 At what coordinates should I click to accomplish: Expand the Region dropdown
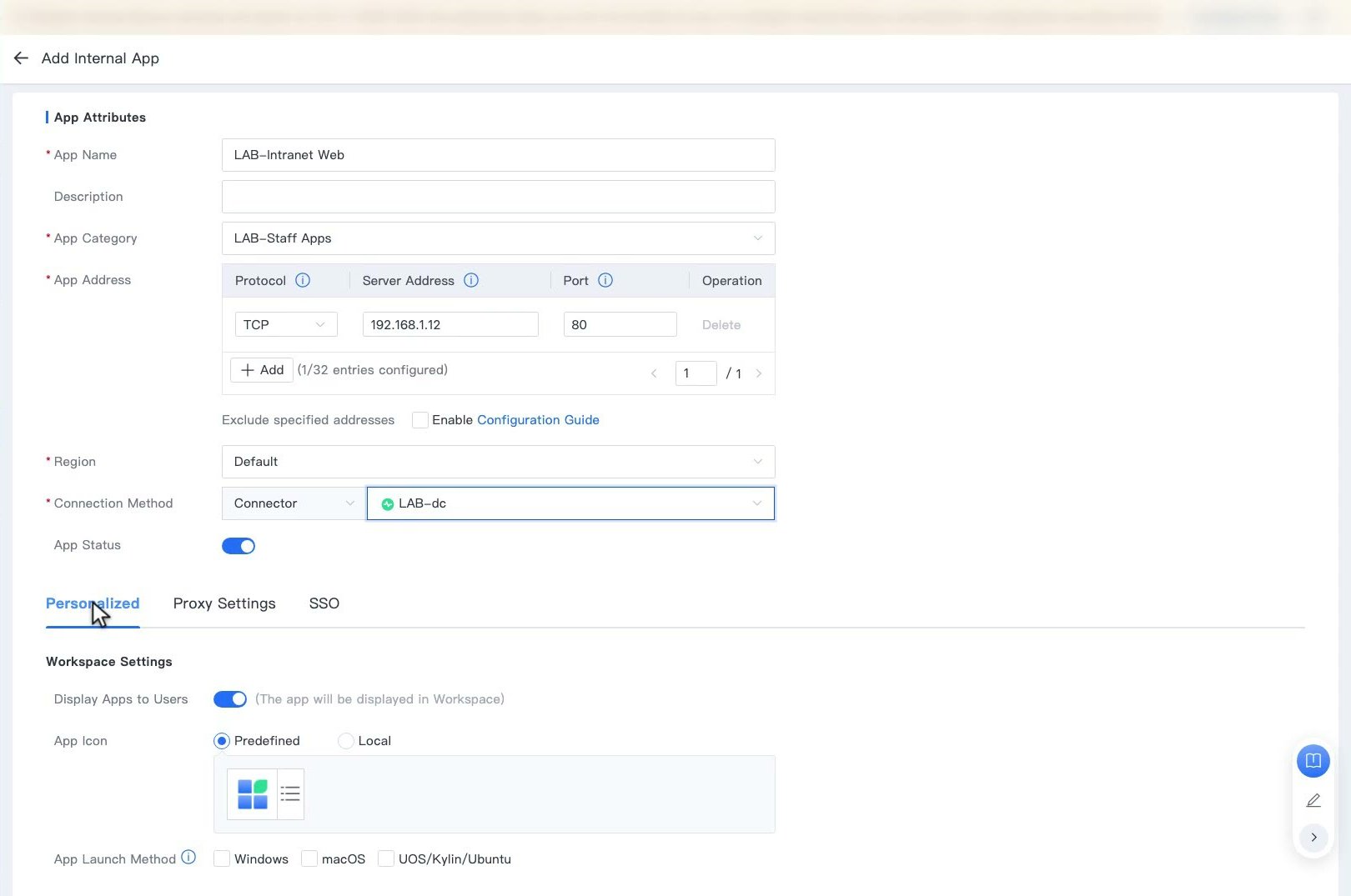[x=499, y=462]
